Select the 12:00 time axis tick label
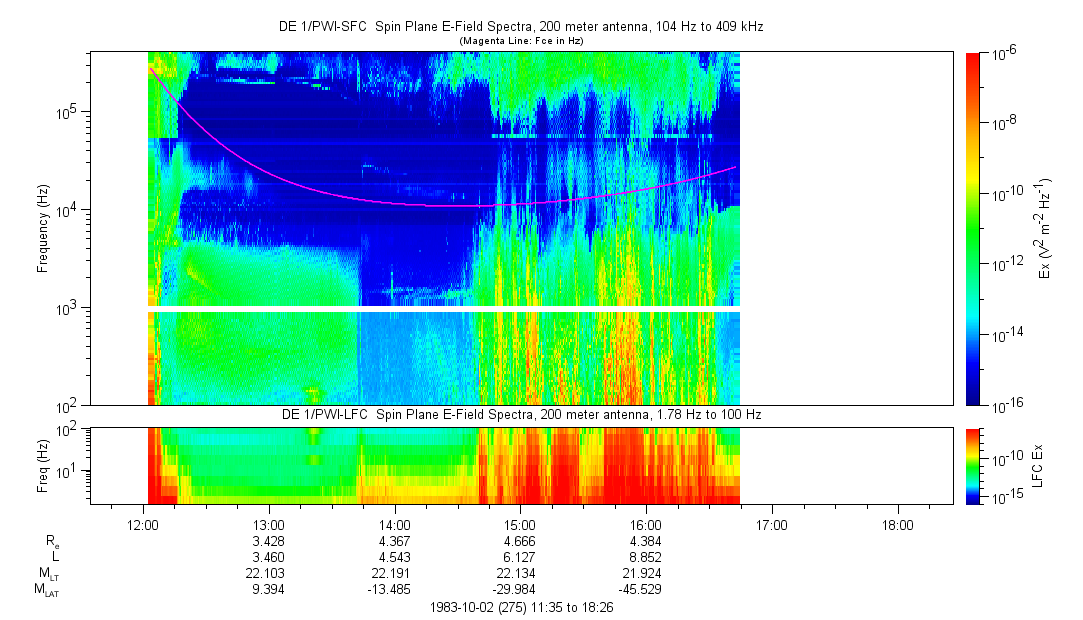 143,524
